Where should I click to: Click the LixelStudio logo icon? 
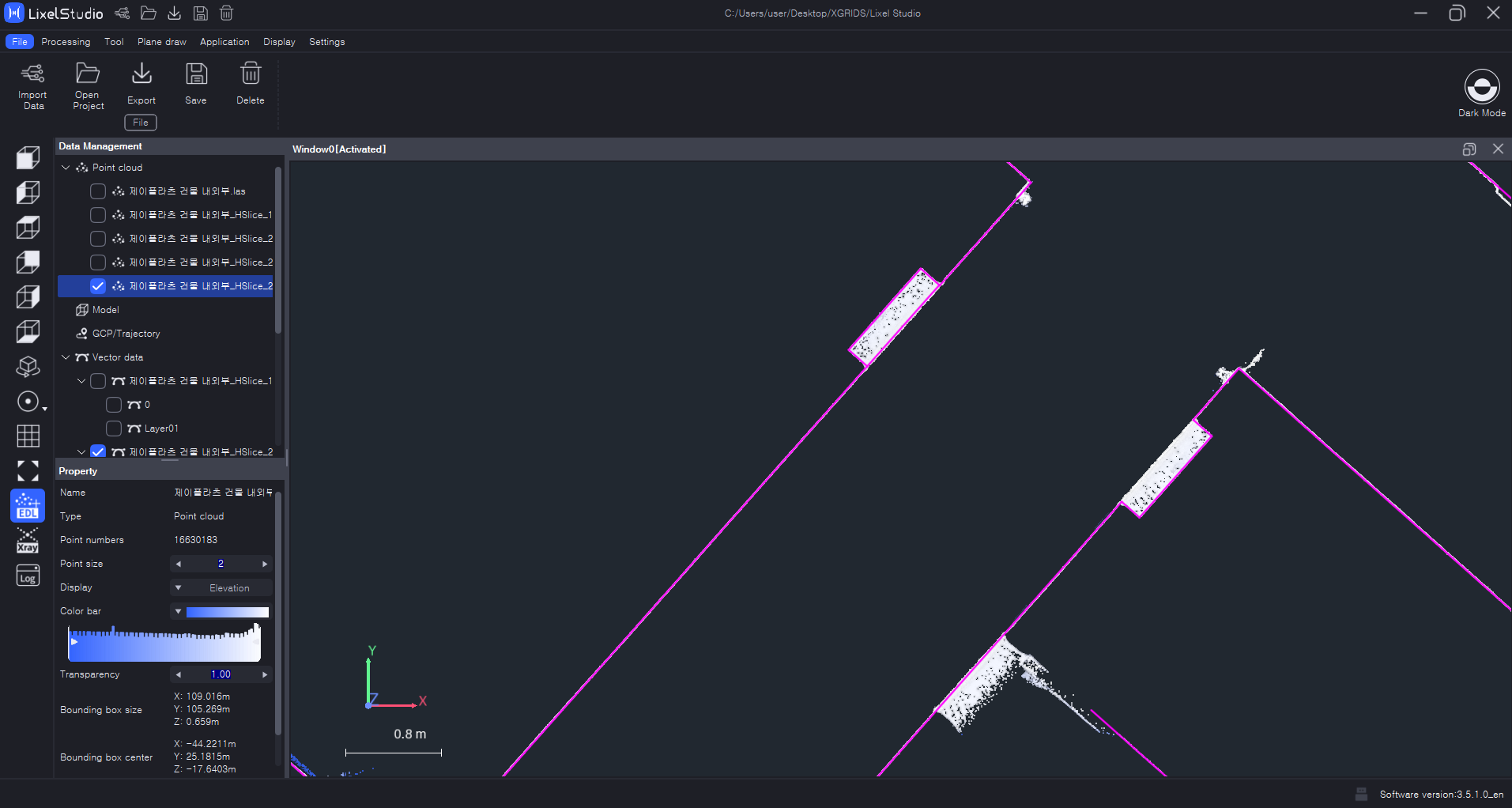(14, 13)
